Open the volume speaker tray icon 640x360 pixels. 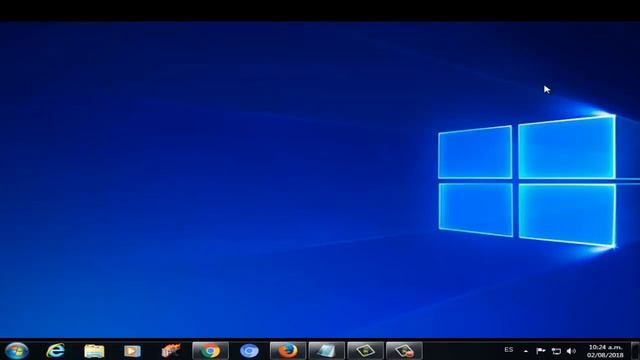tap(571, 351)
